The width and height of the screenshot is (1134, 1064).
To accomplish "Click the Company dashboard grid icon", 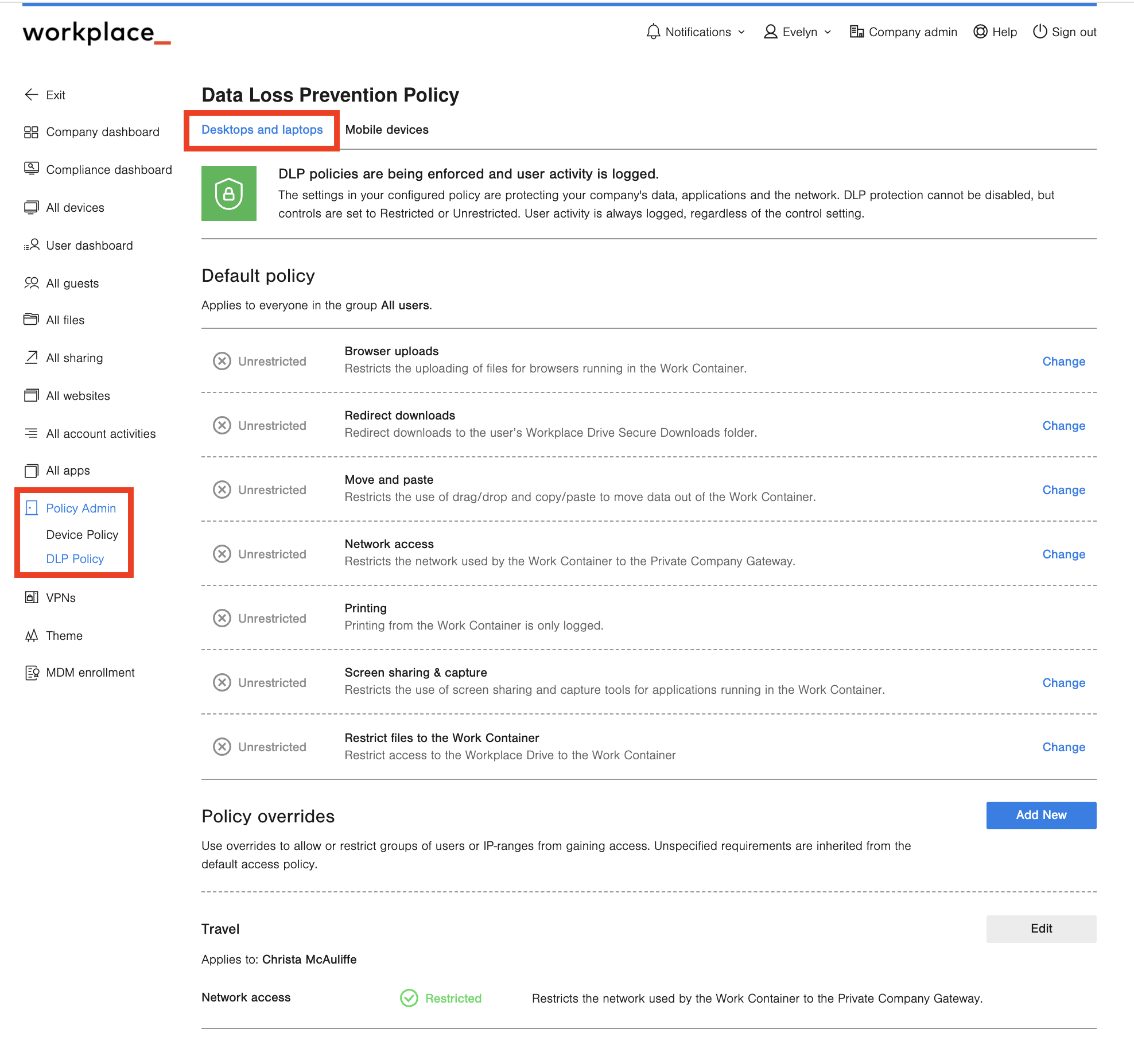I will coord(31,133).
